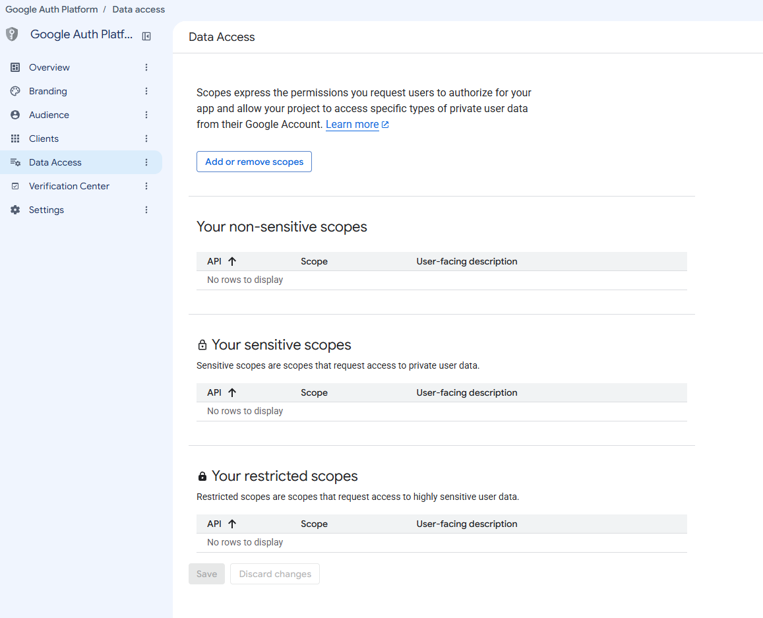
Task: Open Verification Center from the sidebar
Action: pyautogui.click(x=69, y=186)
